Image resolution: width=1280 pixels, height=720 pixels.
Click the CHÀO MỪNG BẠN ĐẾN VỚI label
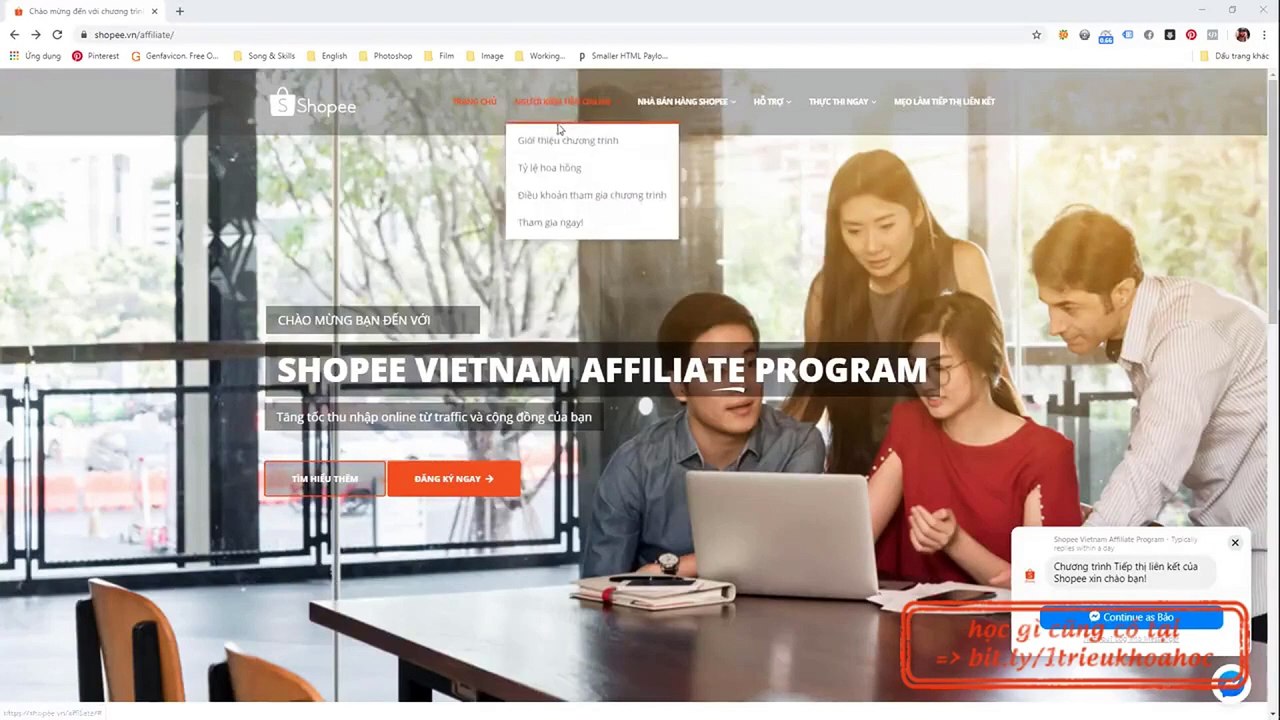tap(354, 320)
